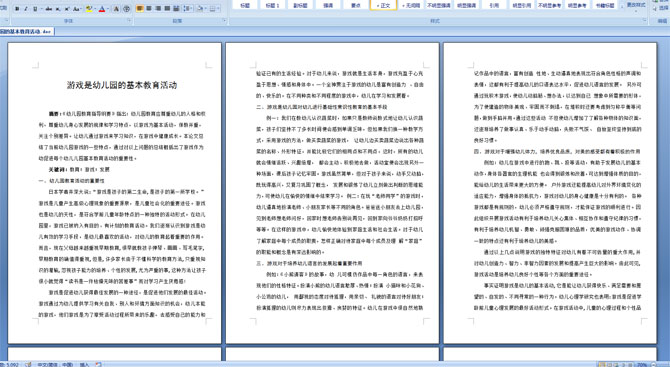Screen dimensions: 670x367
Task: Apply strikethrough to selected text
Action: coord(49,9)
